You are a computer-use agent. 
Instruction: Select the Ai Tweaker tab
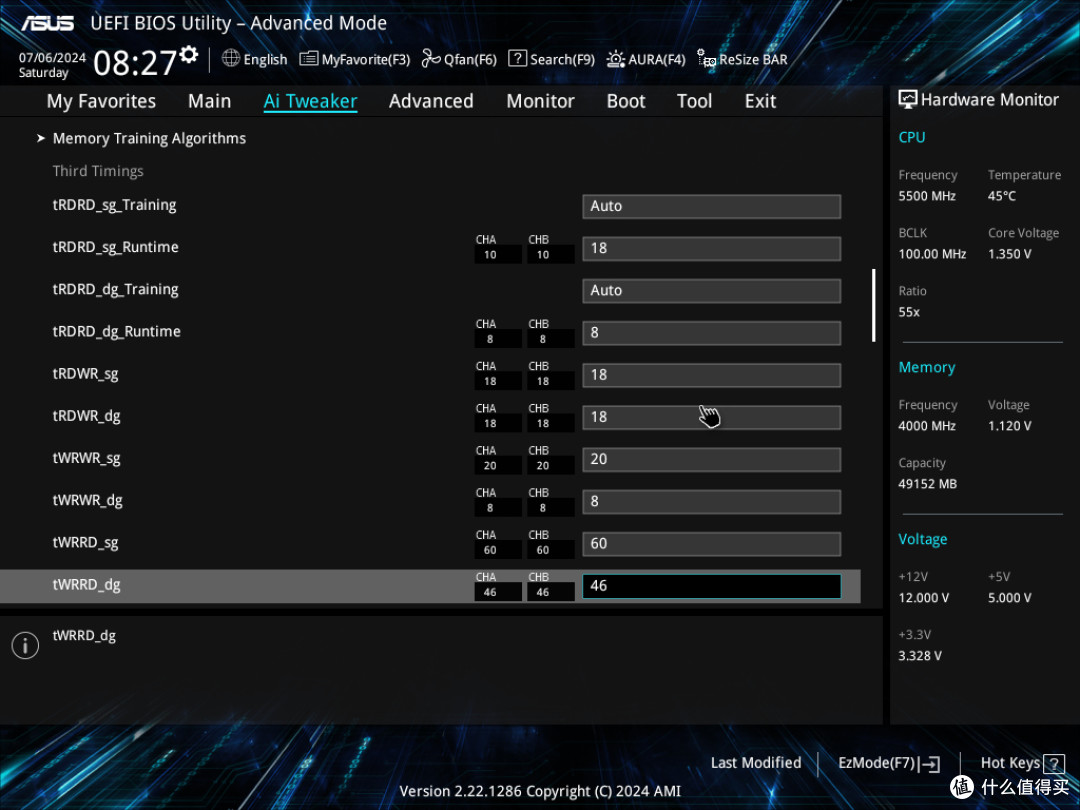pos(310,101)
